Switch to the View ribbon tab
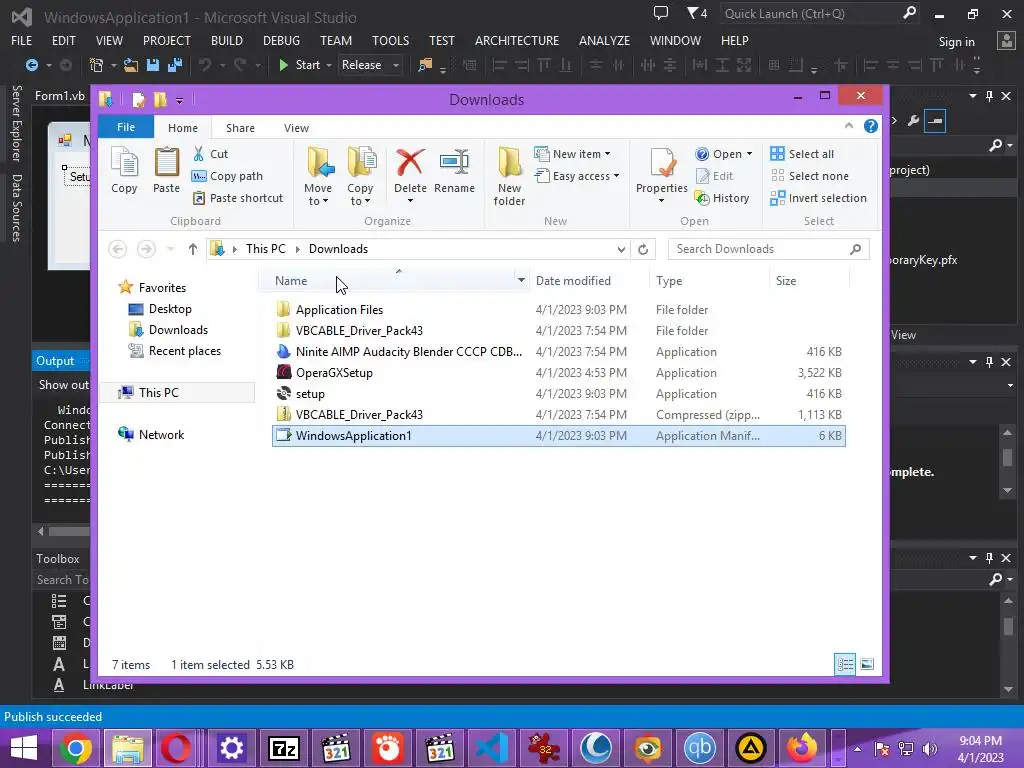Image resolution: width=1024 pixels, height=768 pixels. pyautogui.click(x=296, y=128)
